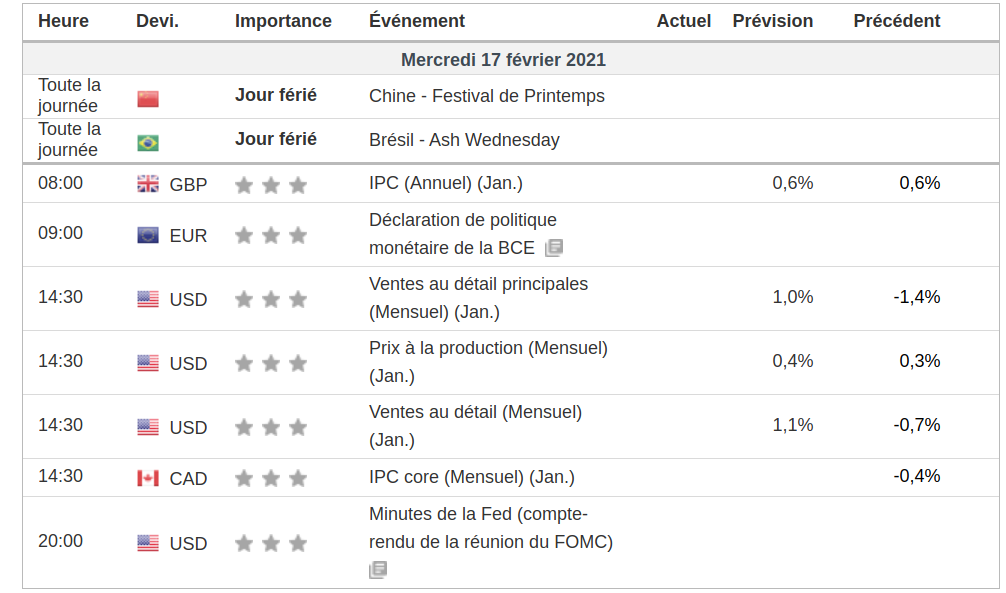Click the Mercredi 17 février 2021 date row
This screenshot has height=593, width=1006.
(x=503, y=60)
